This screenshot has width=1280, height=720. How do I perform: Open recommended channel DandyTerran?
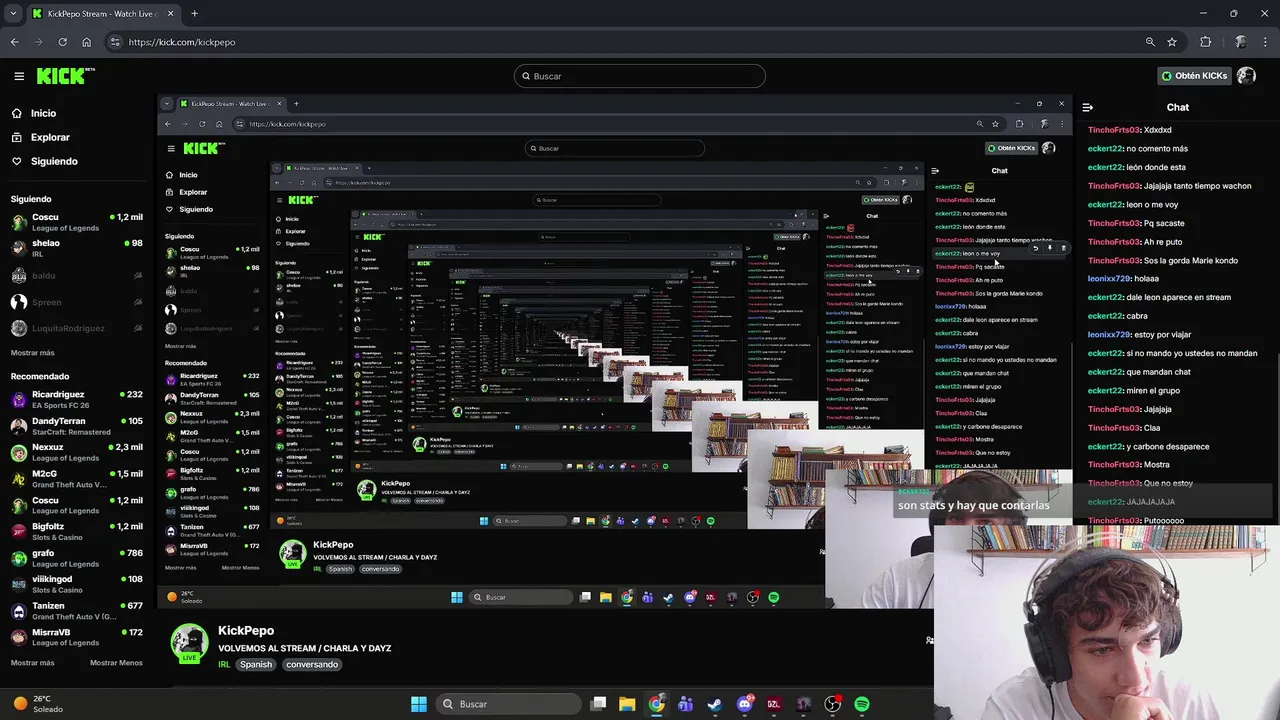[x=77, y=426]
